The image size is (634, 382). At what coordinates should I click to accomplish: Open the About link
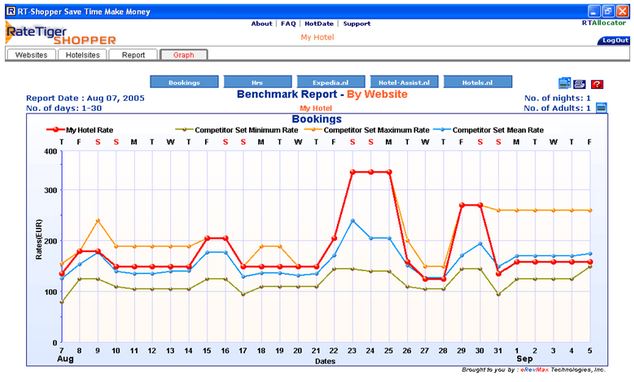tap(261, 23)
